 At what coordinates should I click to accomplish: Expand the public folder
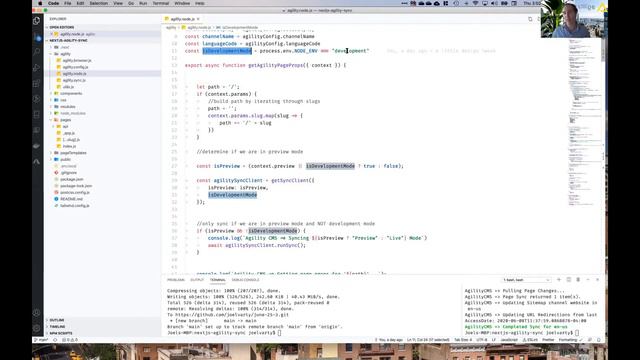click(x=65, y=160)
